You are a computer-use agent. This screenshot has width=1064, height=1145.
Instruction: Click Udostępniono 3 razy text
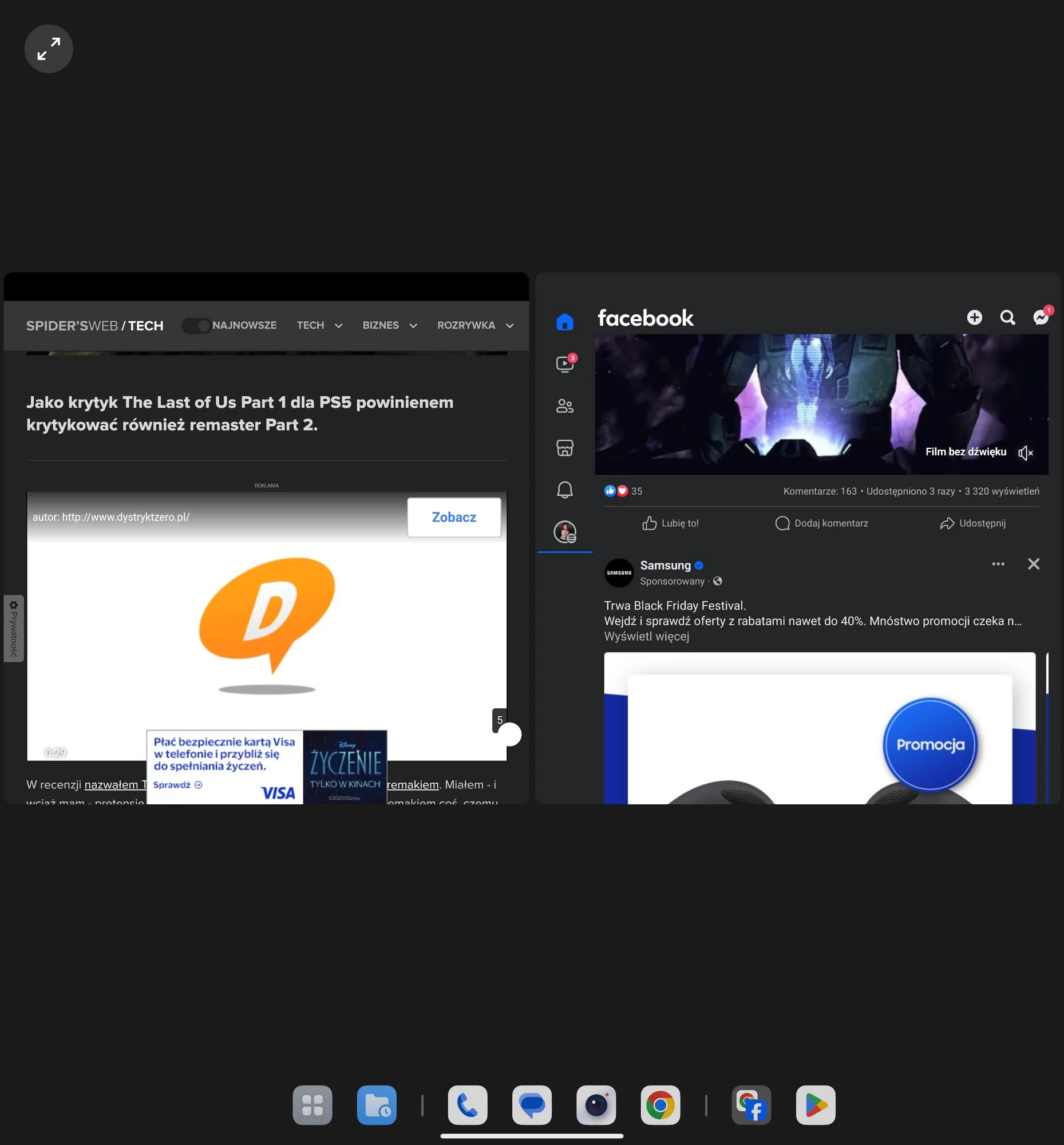(910, 491)
